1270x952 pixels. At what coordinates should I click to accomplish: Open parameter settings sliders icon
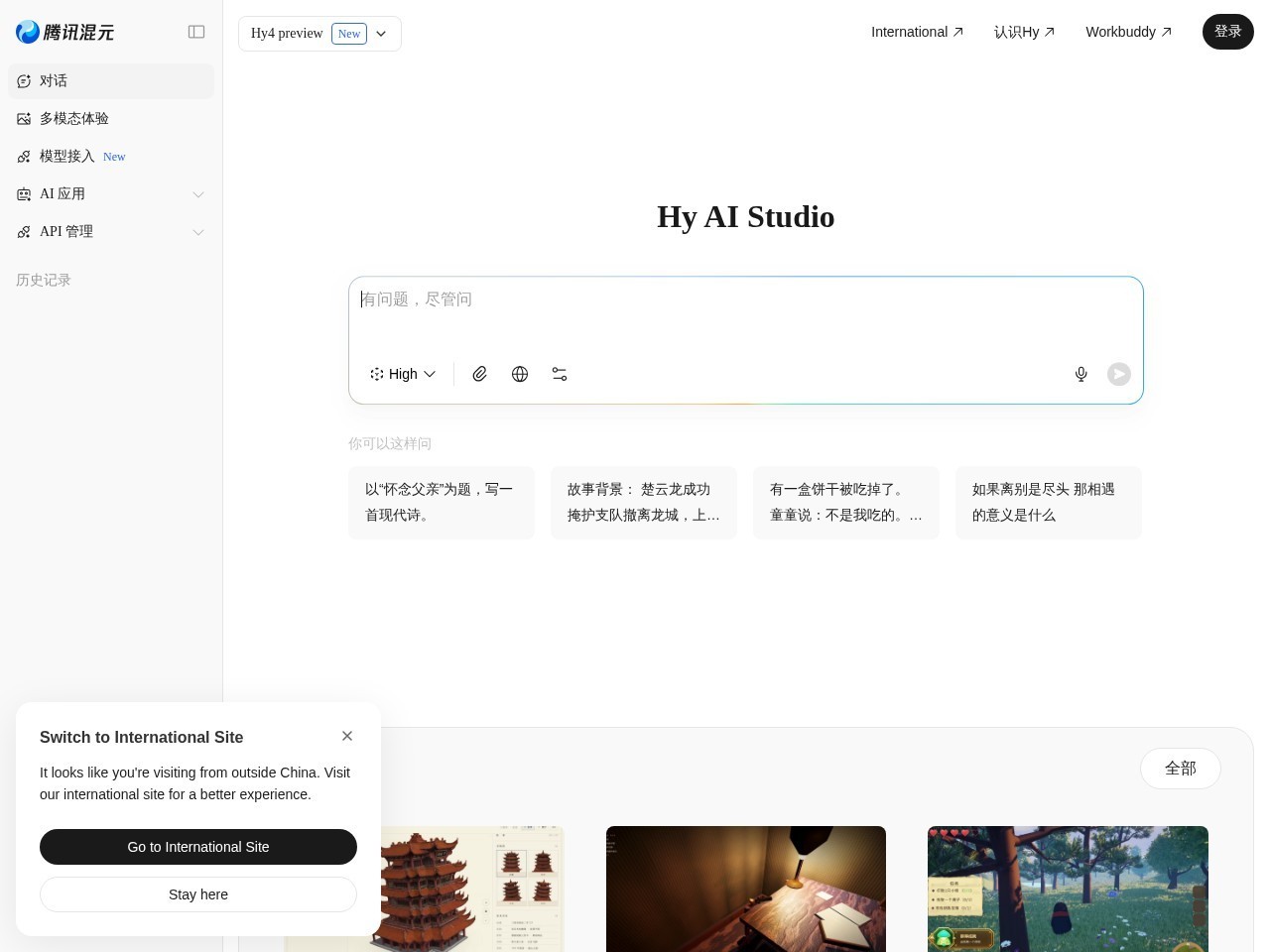point(560,374)
